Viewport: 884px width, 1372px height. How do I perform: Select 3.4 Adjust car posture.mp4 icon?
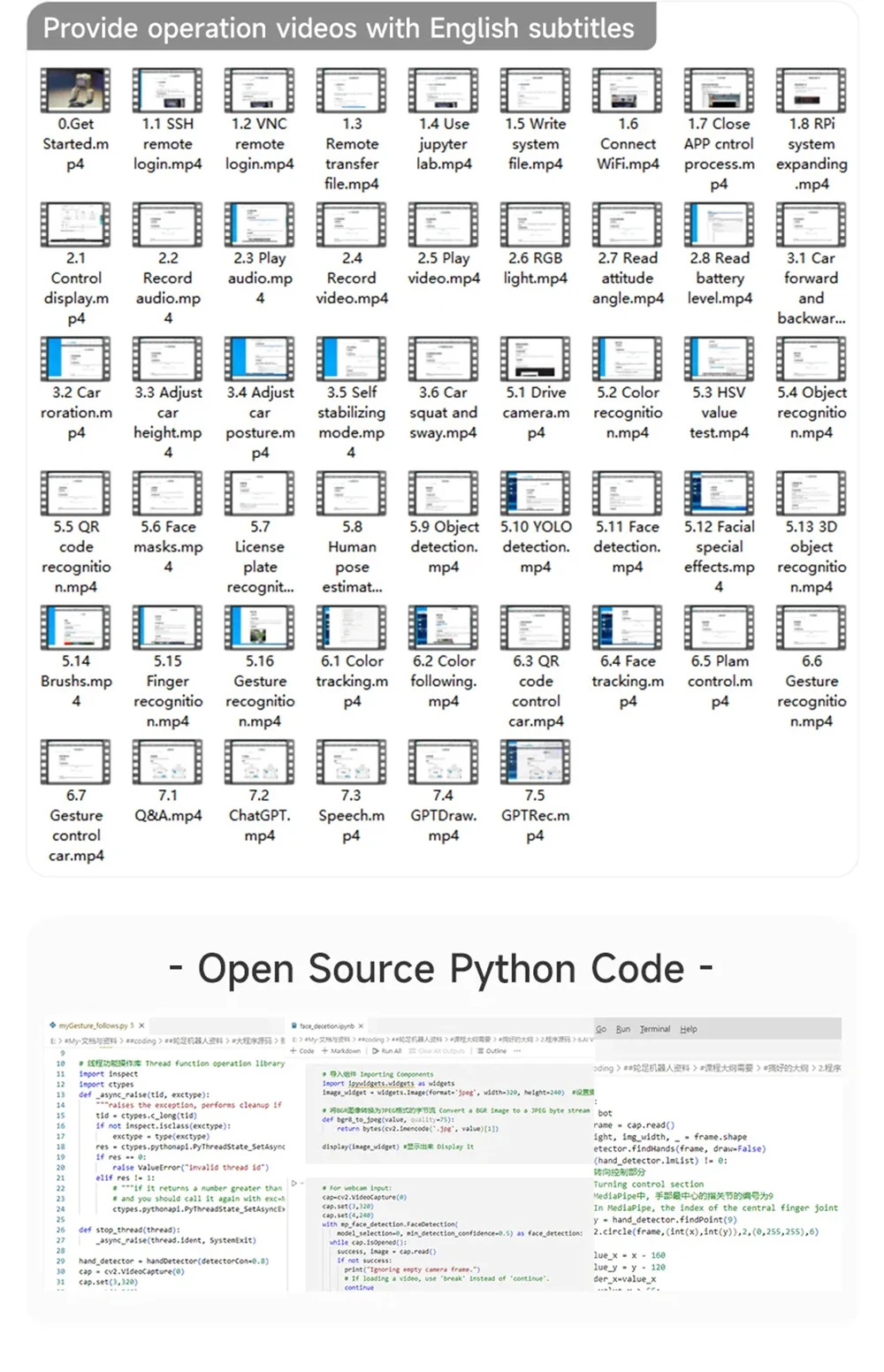coord(260,359)
